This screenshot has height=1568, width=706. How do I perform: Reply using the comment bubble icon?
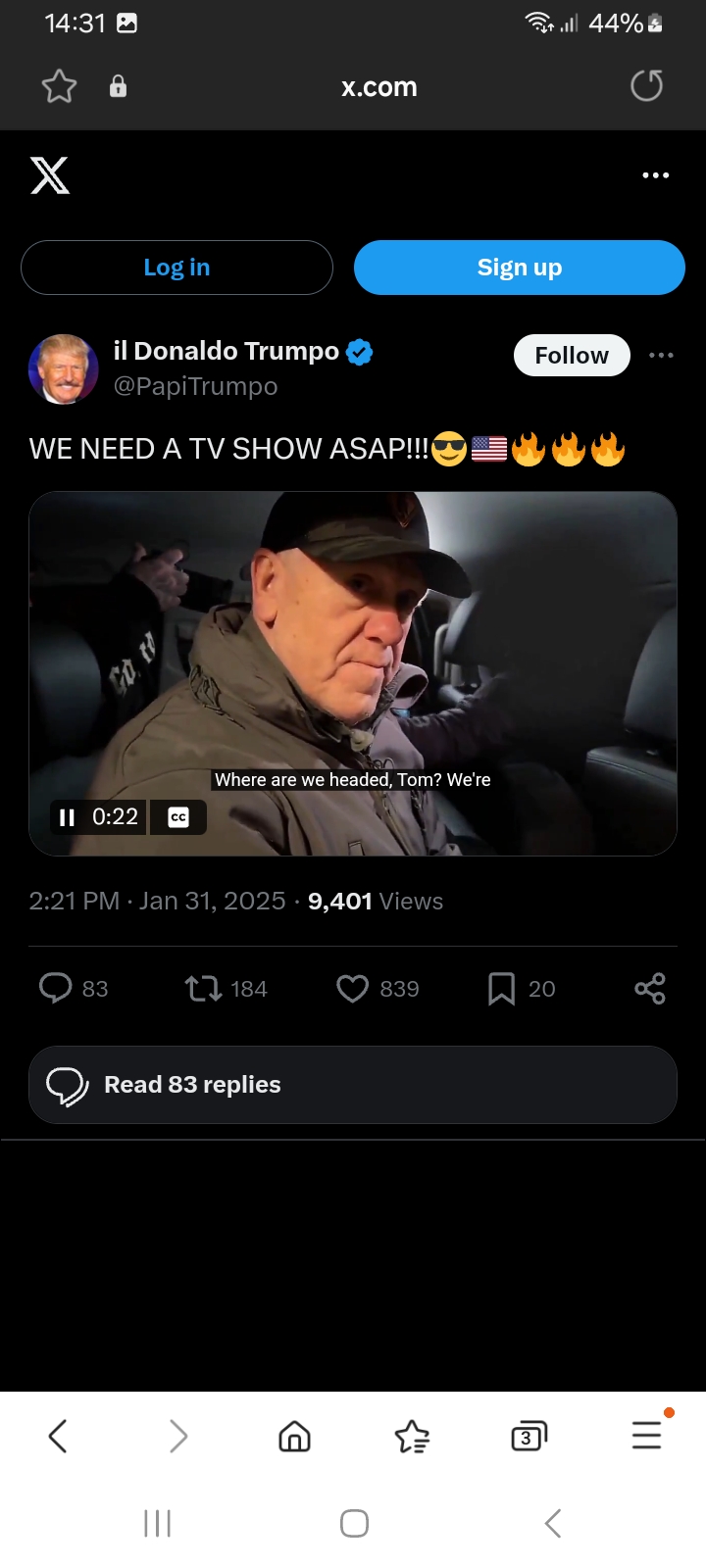point(56,988)
